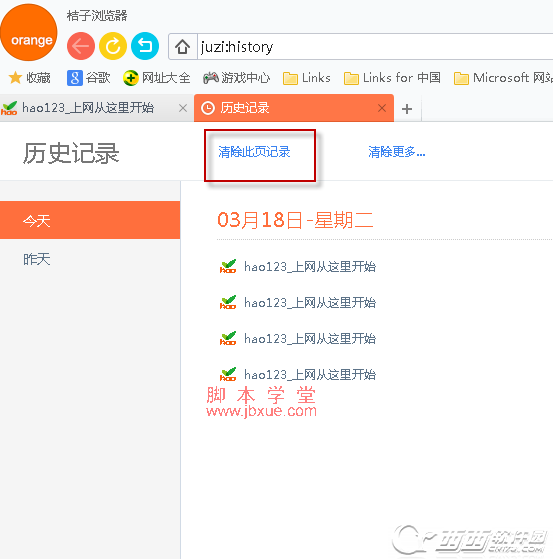Click 清除更多... link
Image resolution: width=553 pixels, height=559 pixels.
(396, 152)
